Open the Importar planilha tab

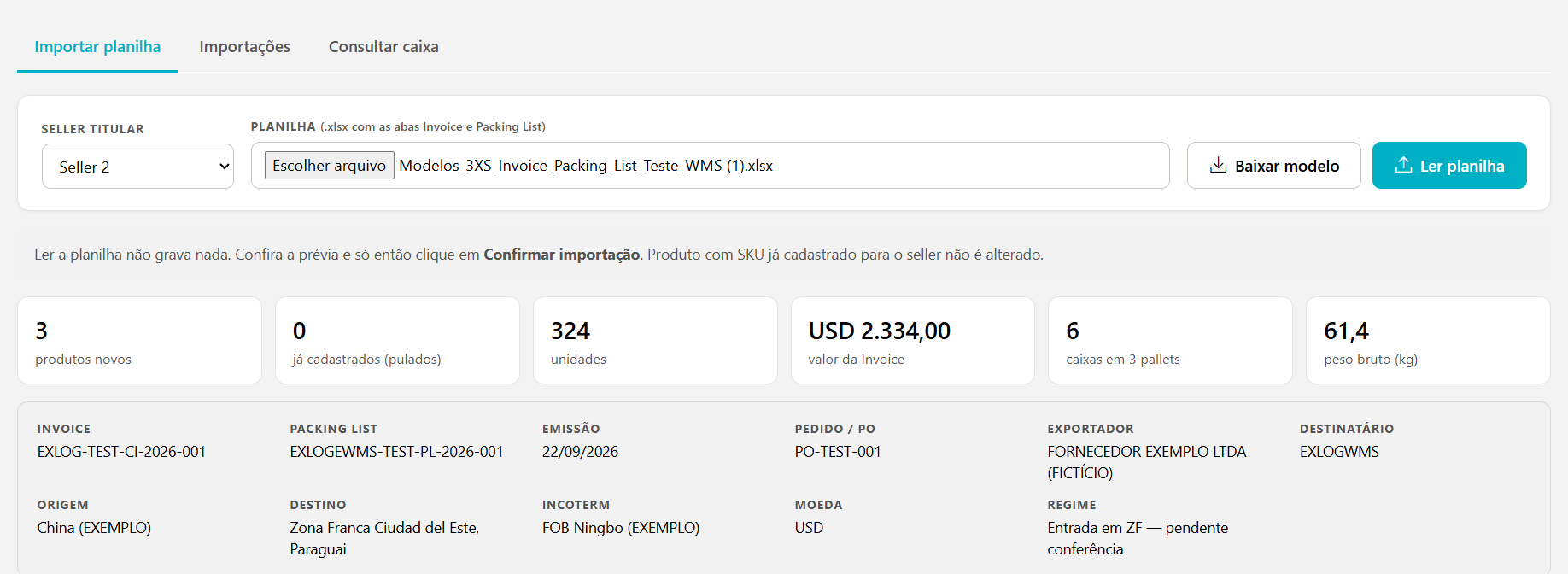coord(97,47)
